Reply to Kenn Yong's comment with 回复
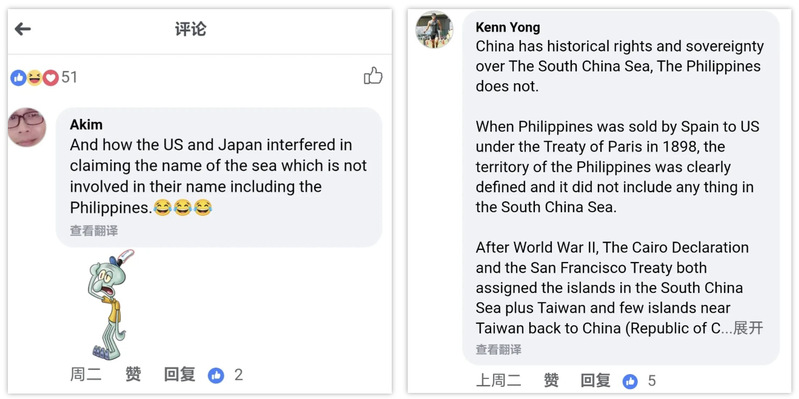Image resolution: width=799 pixels, height=399 pixels. tap(595, 380)
